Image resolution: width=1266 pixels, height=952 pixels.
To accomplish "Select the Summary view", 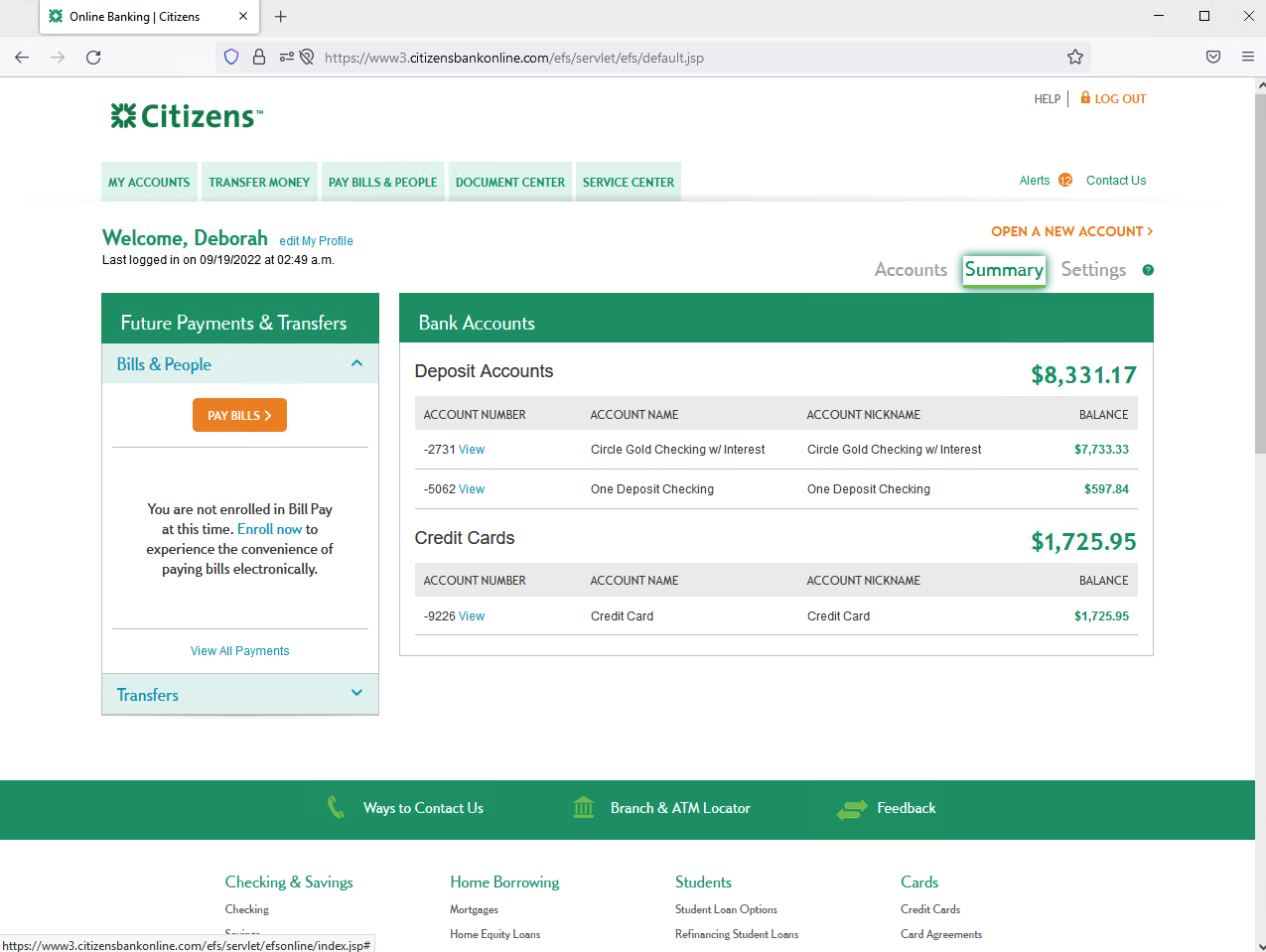I will [x=1004, y=270].
